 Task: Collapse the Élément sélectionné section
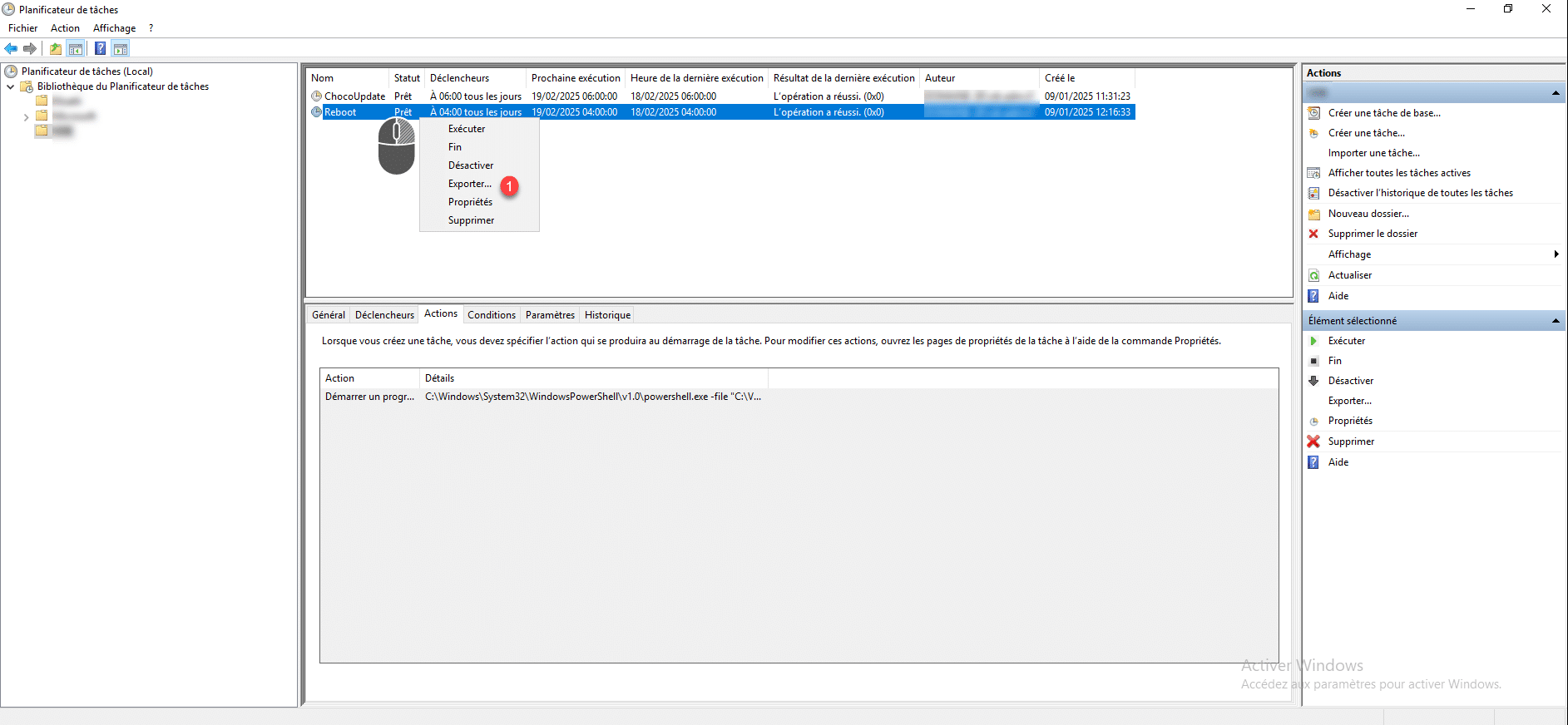(1555, 321)
